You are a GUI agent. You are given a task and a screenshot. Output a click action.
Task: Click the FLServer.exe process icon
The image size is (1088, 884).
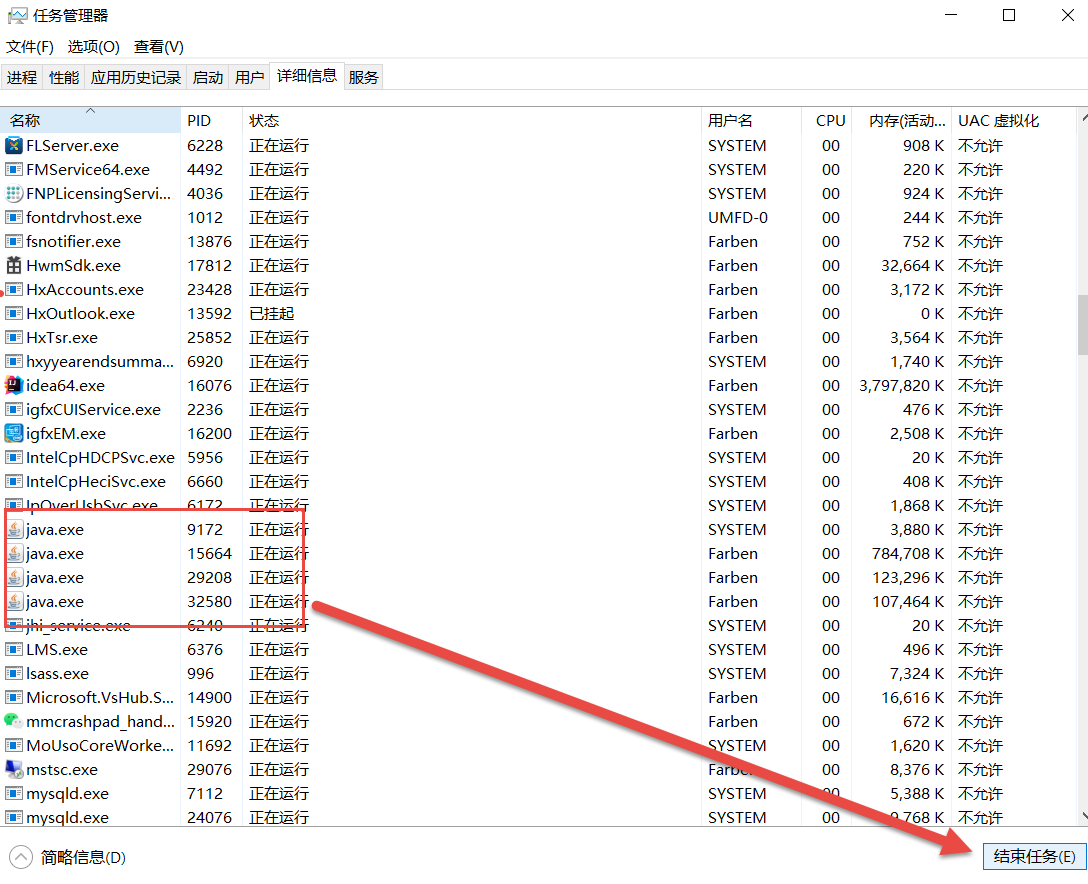tap(14, 146)
